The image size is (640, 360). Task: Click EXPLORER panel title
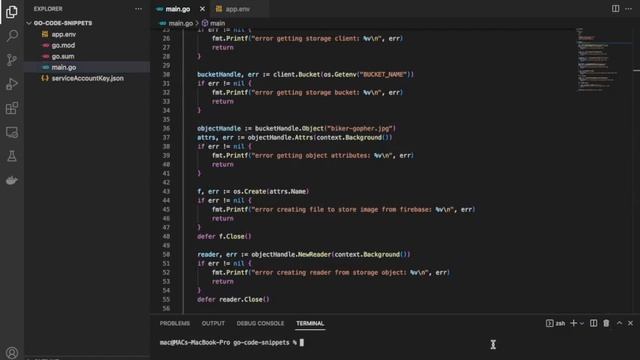pyautogui.click(x=48, y=9)
